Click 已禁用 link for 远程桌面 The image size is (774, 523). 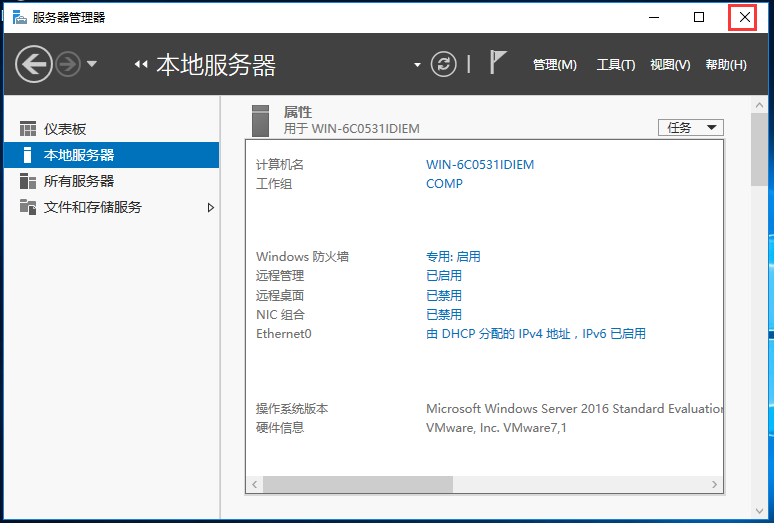444,296
